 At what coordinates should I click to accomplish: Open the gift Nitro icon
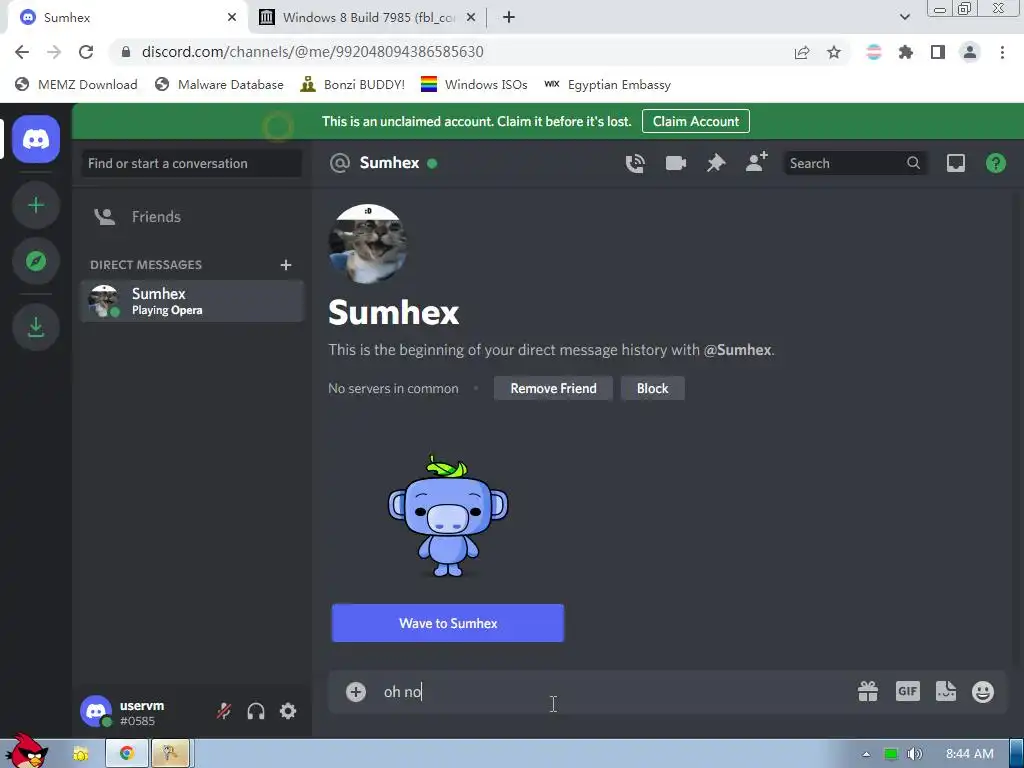pos(868,692)
